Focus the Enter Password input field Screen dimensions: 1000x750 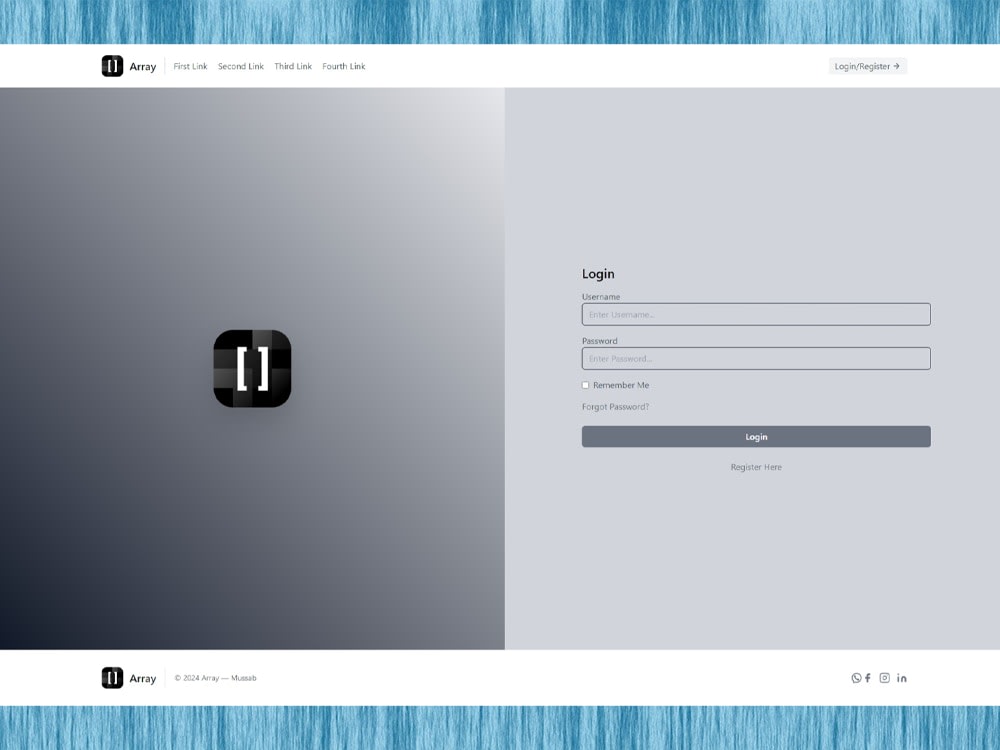pos(756,358)
